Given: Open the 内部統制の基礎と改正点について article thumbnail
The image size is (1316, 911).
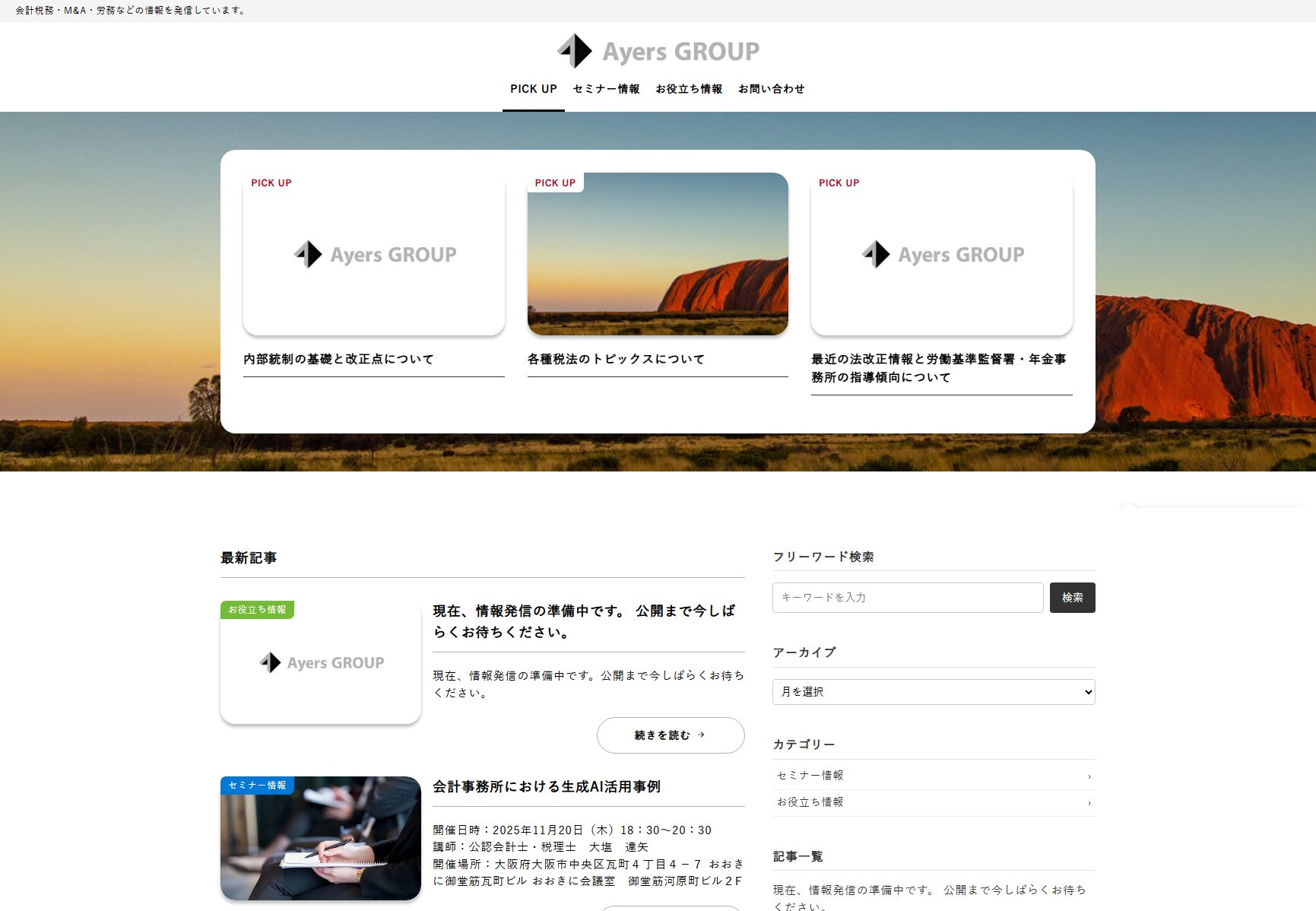Looking at the screenshot, I should [x=373, y=255].
